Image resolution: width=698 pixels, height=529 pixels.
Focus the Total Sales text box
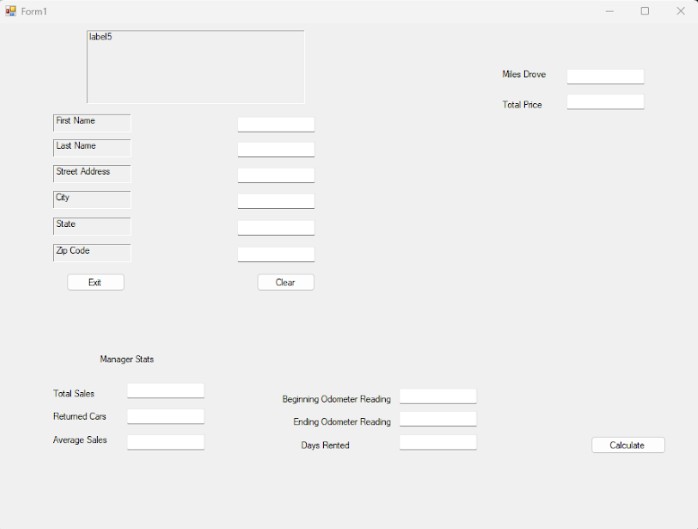click(165, 391)
